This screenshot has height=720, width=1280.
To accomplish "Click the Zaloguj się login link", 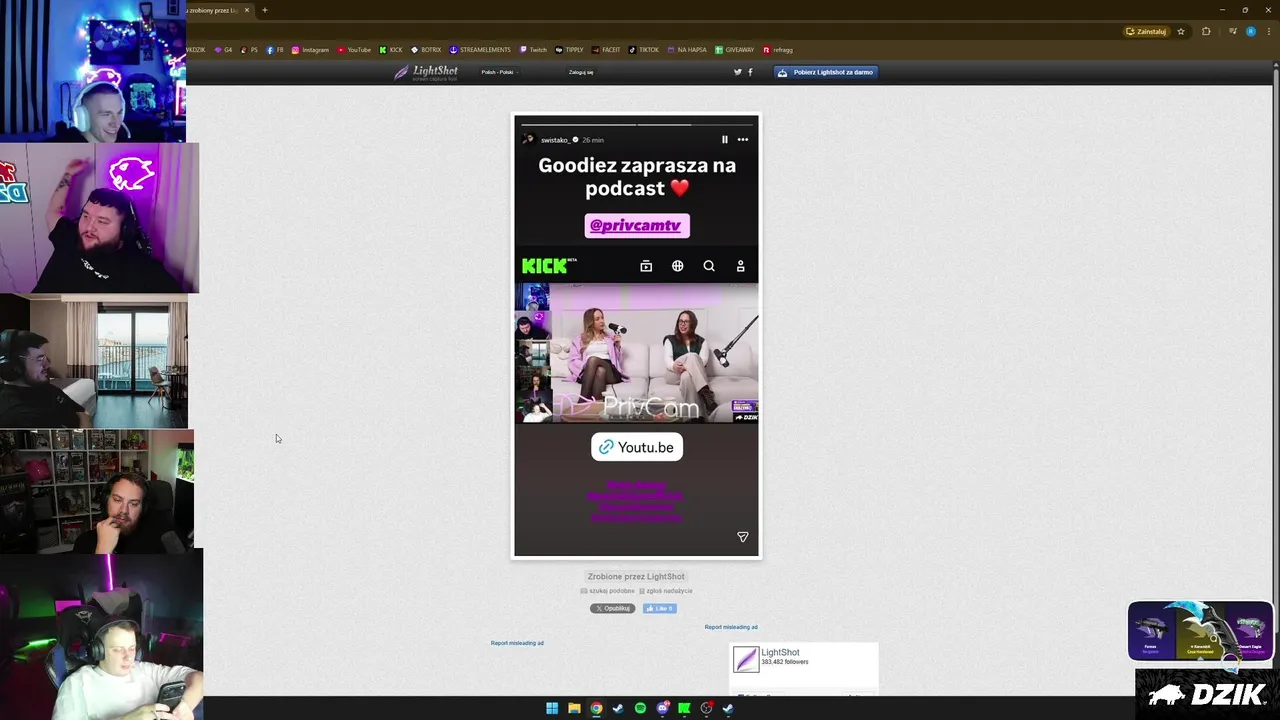I will [581, 72].
